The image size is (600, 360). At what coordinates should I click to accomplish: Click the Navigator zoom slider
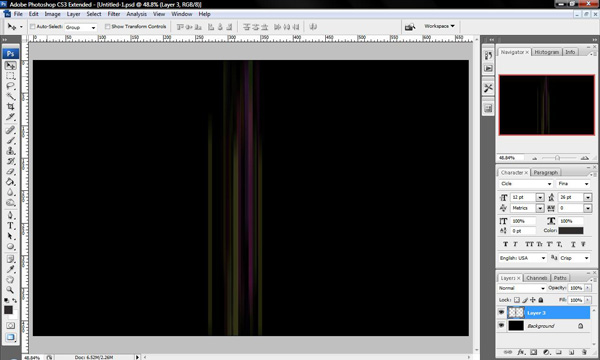(x=558, y=158)
